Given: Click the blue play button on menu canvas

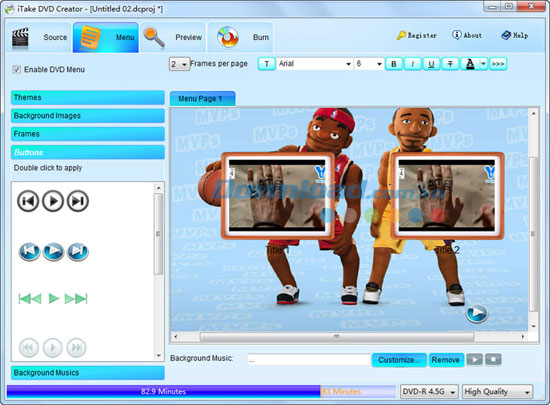Looking at the screenshot, I should (x=477, y=313).
